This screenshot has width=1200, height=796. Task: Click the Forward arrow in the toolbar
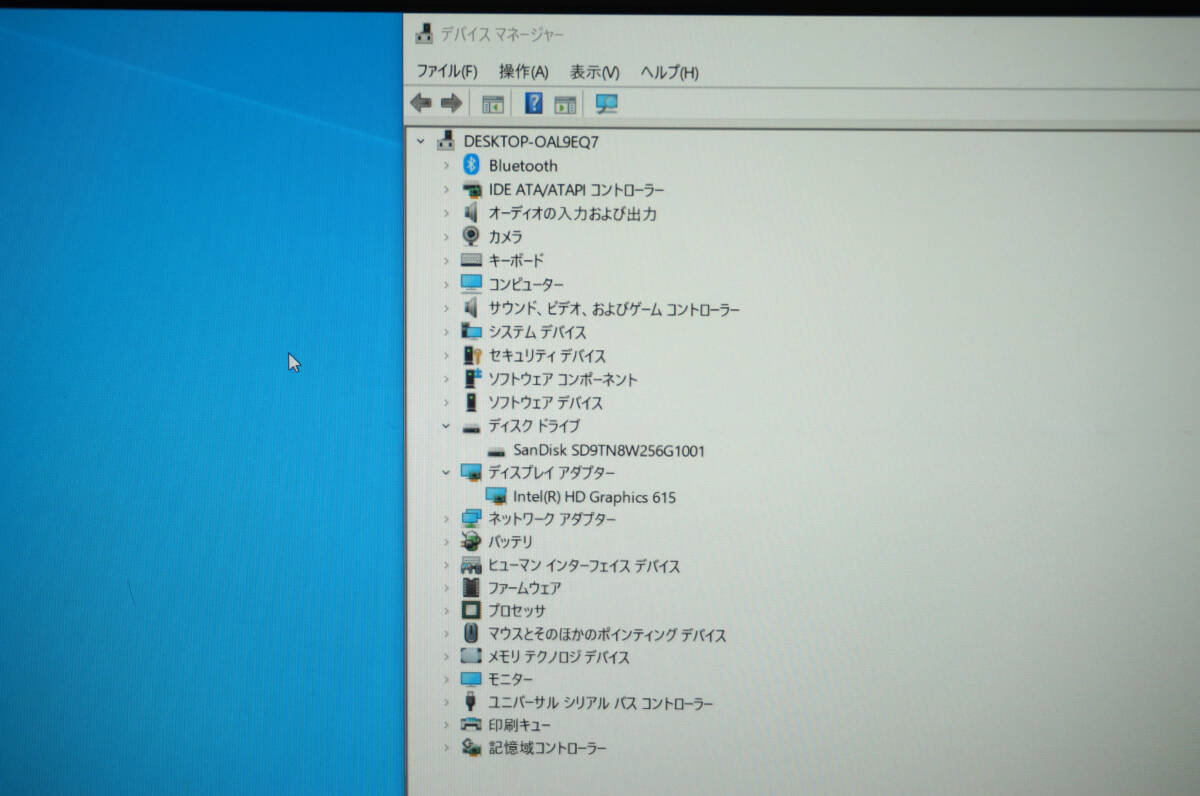pos(451,103)
